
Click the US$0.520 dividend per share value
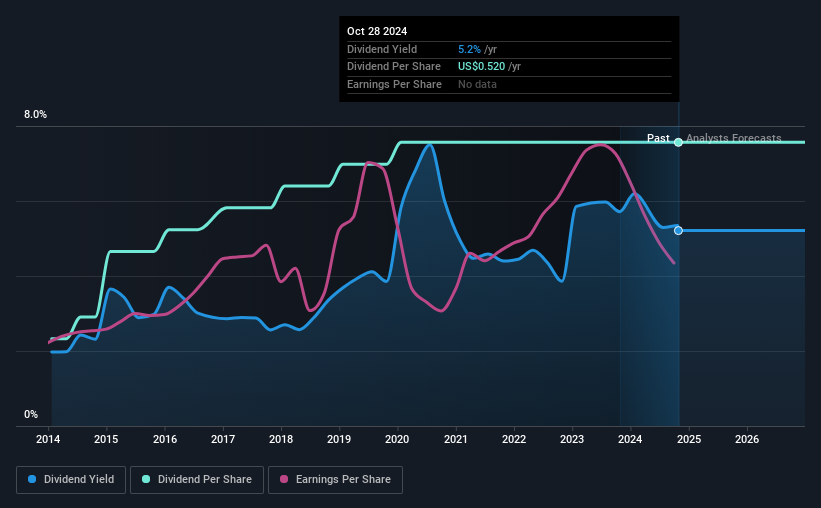tap(481, 67)
